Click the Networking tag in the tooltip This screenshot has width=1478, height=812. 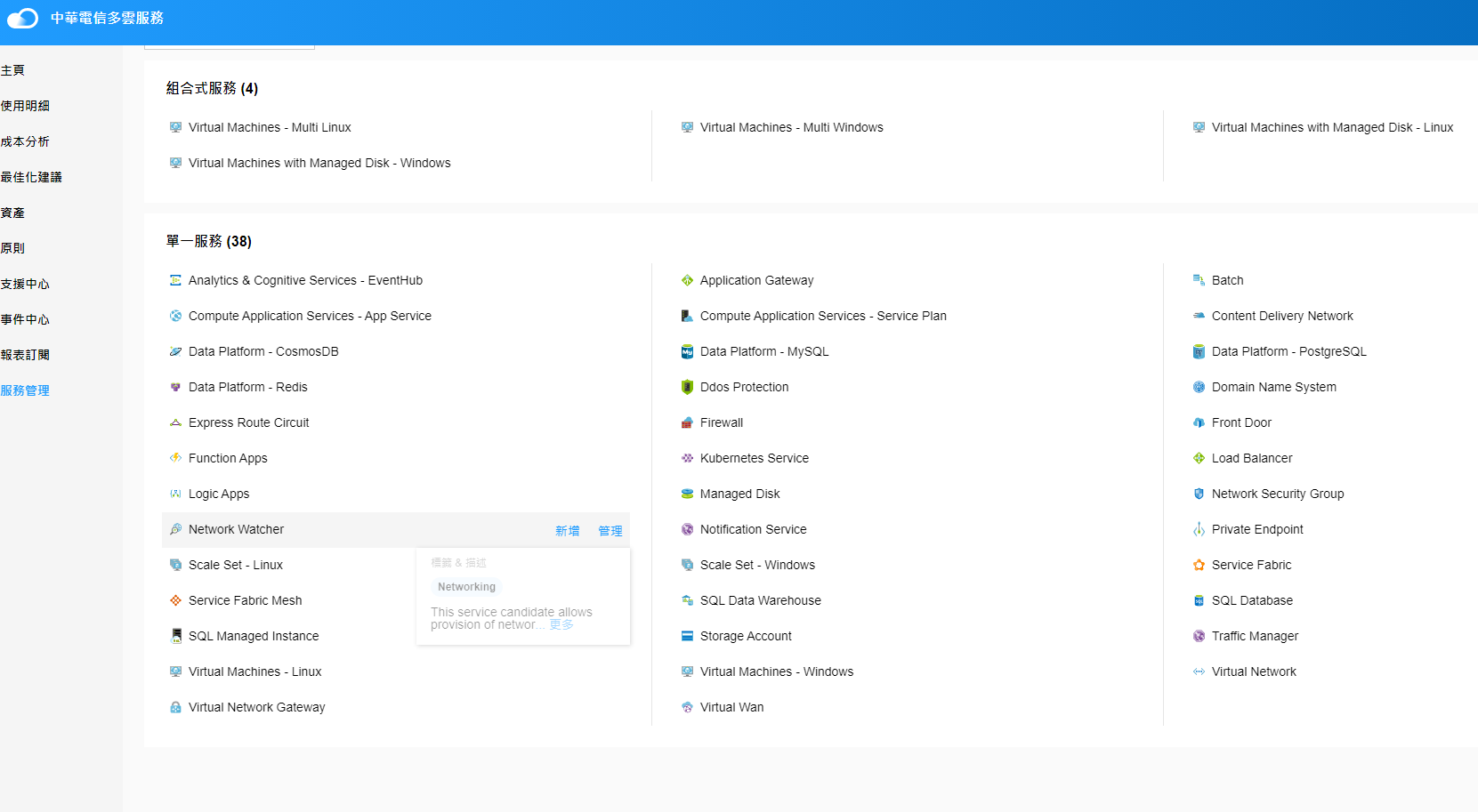point(466,587)
